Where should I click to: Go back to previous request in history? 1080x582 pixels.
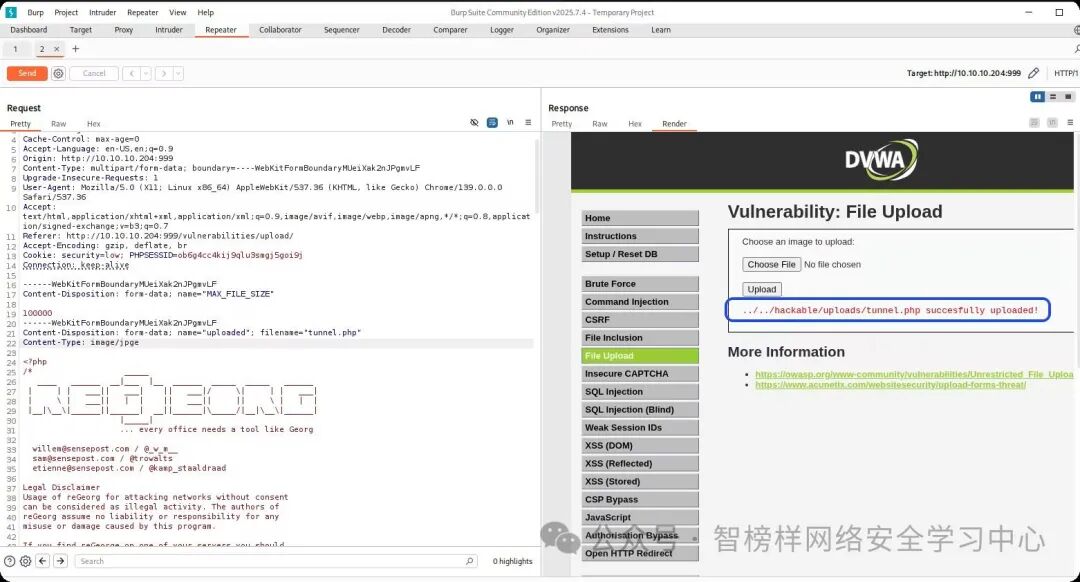(x=132, y=73)
